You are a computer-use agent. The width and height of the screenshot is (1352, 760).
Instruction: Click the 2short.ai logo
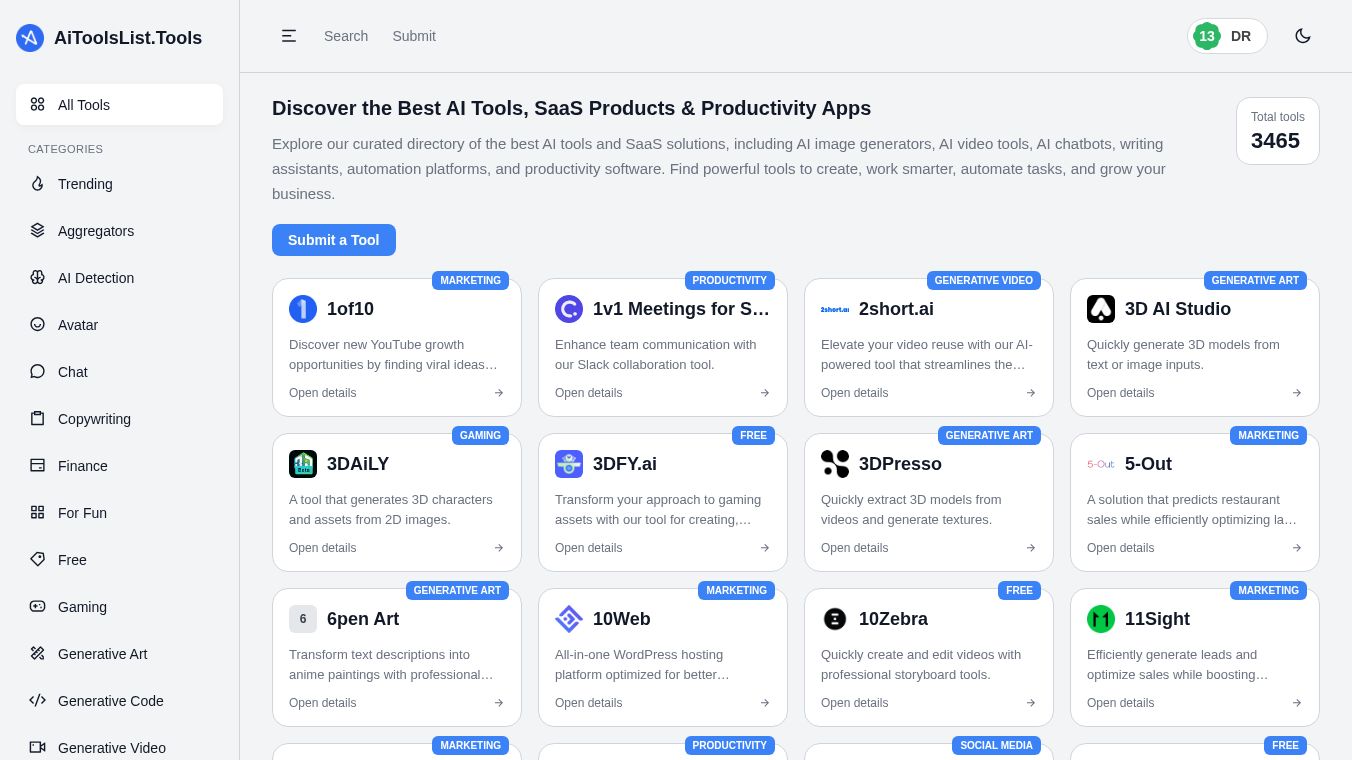[835, 309]
